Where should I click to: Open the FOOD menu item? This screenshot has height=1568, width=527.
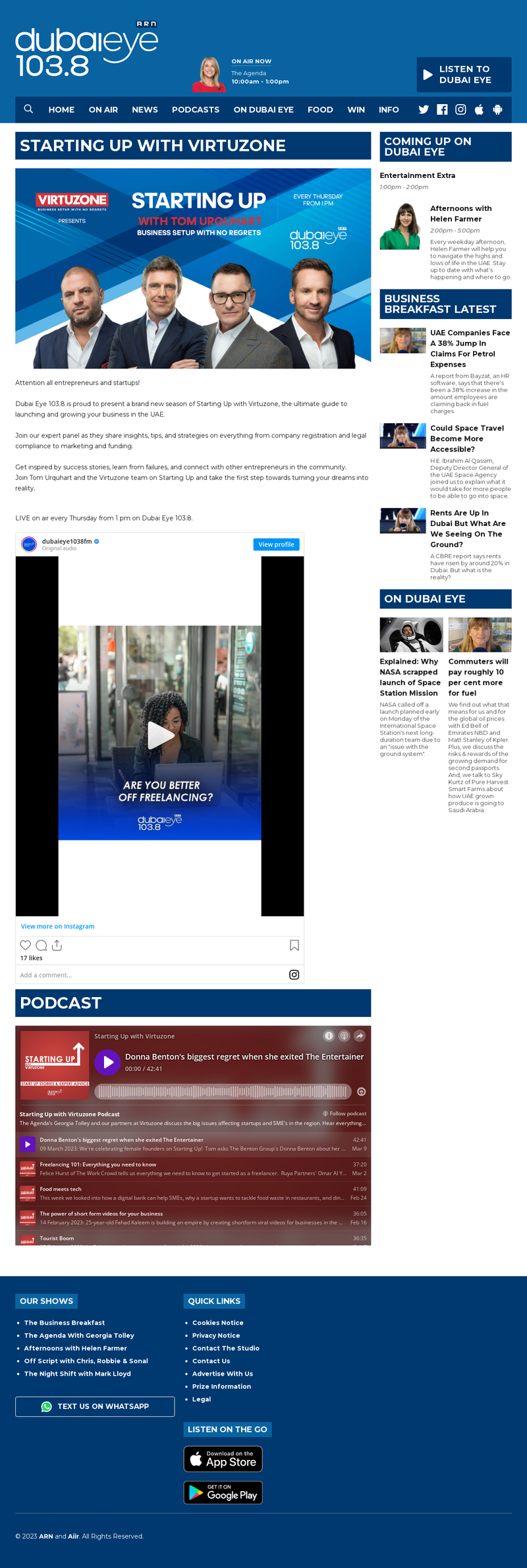coord(320,109)
